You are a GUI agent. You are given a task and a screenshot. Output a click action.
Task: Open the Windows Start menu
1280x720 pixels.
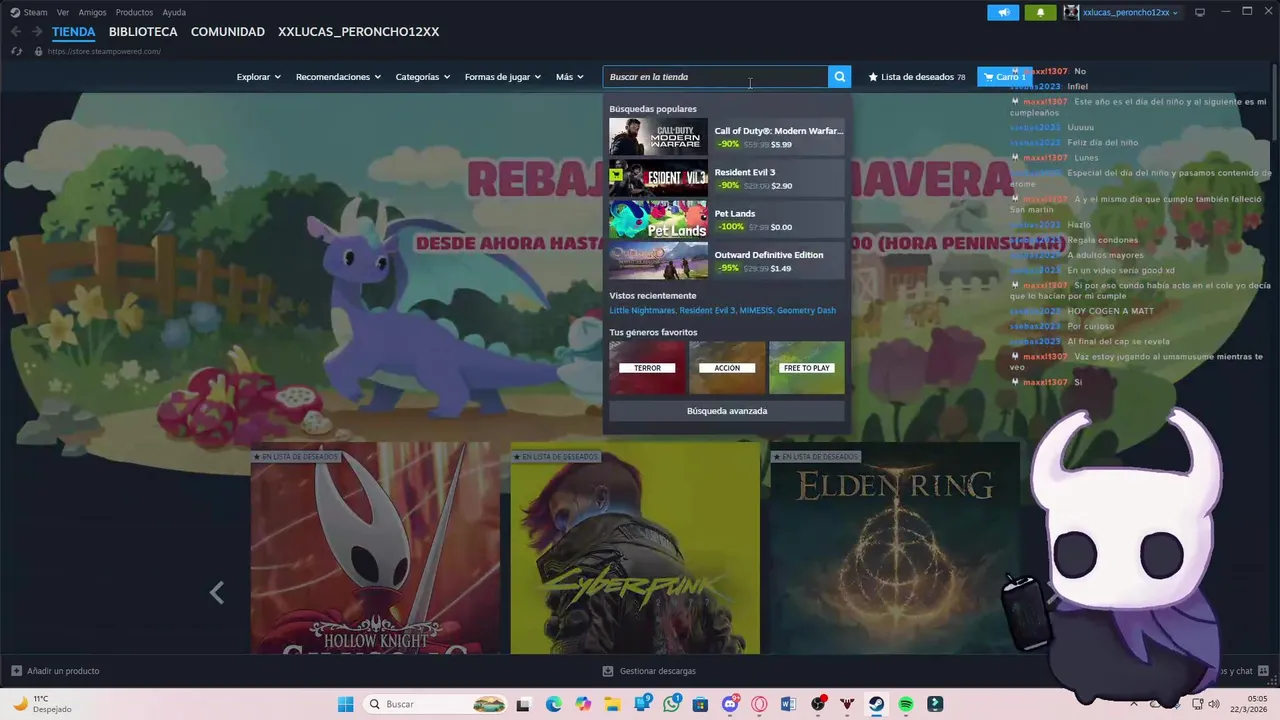point(345,704)
